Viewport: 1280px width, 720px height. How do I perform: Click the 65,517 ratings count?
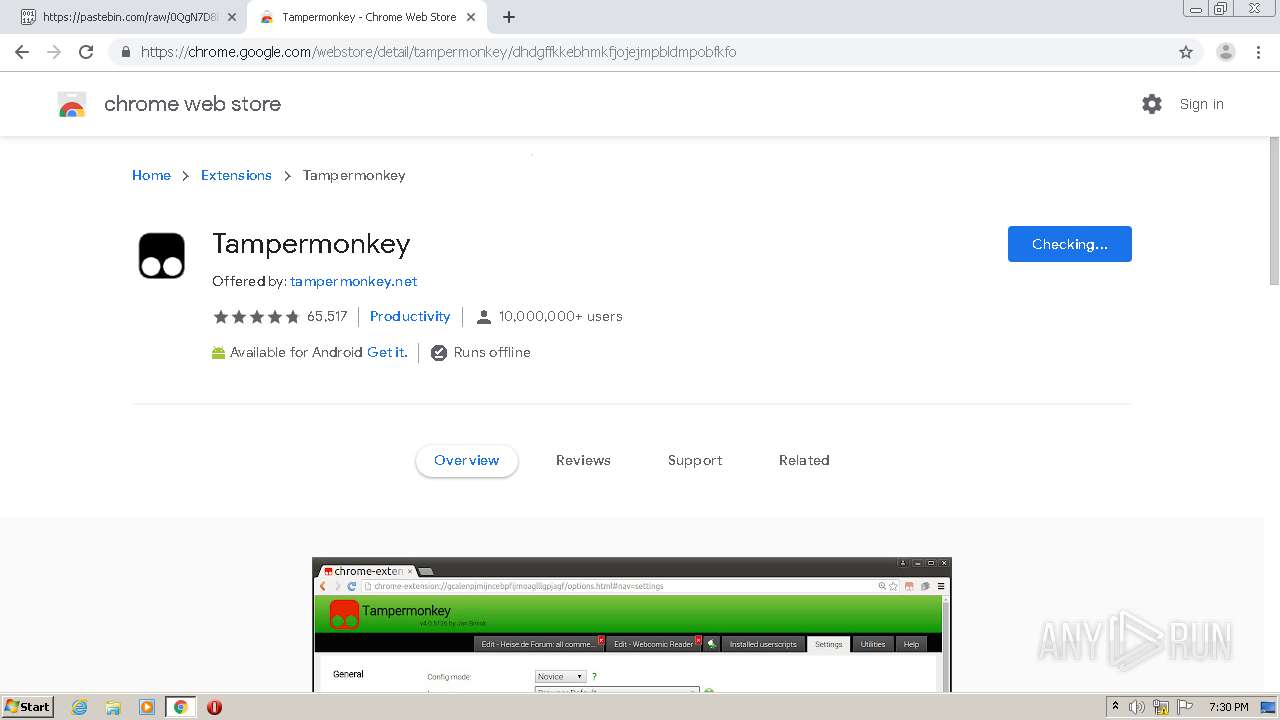[327, 316]
